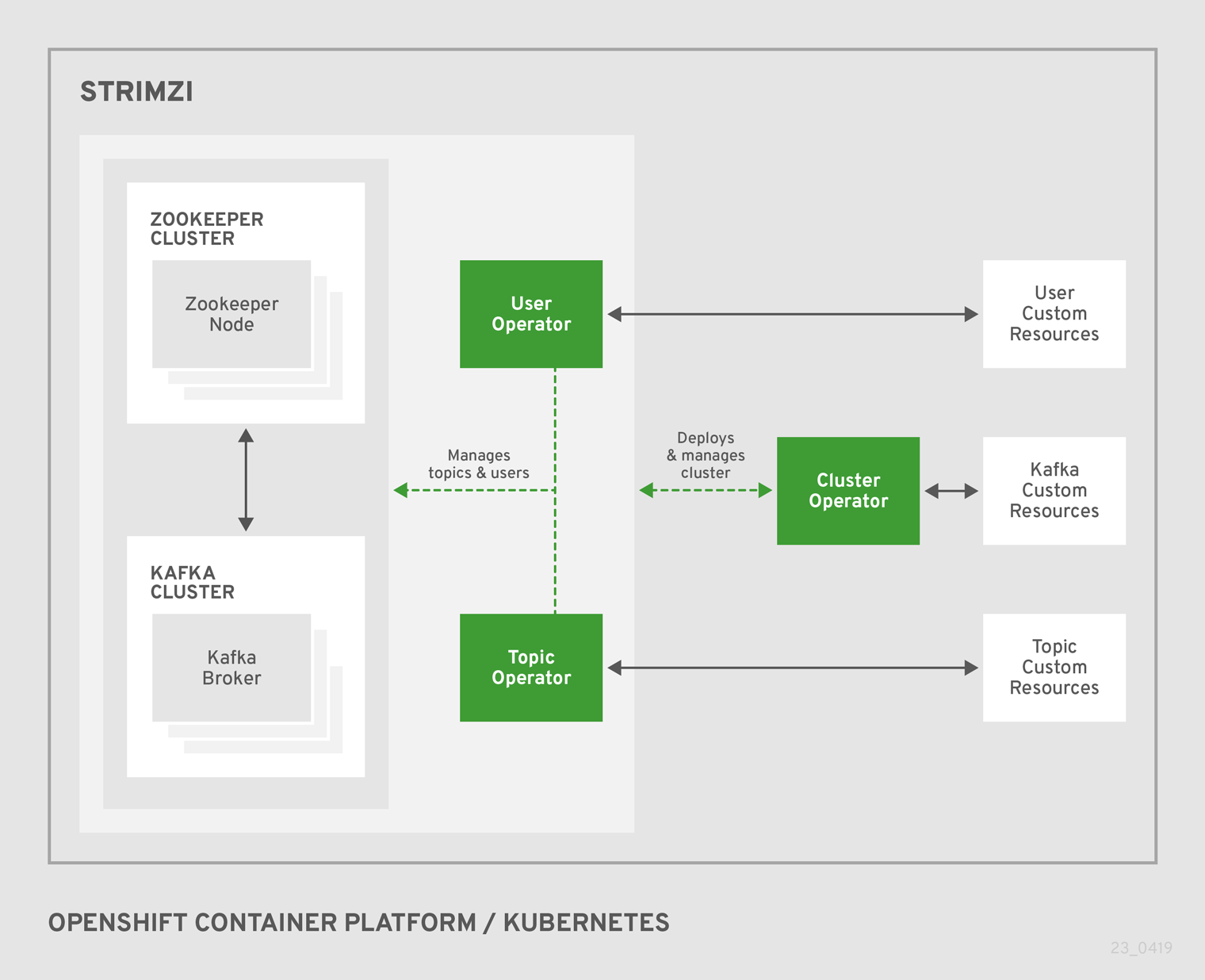Click the green User Operator box
This screenshot has height=980, width=1205.
[x=531, y=314]
